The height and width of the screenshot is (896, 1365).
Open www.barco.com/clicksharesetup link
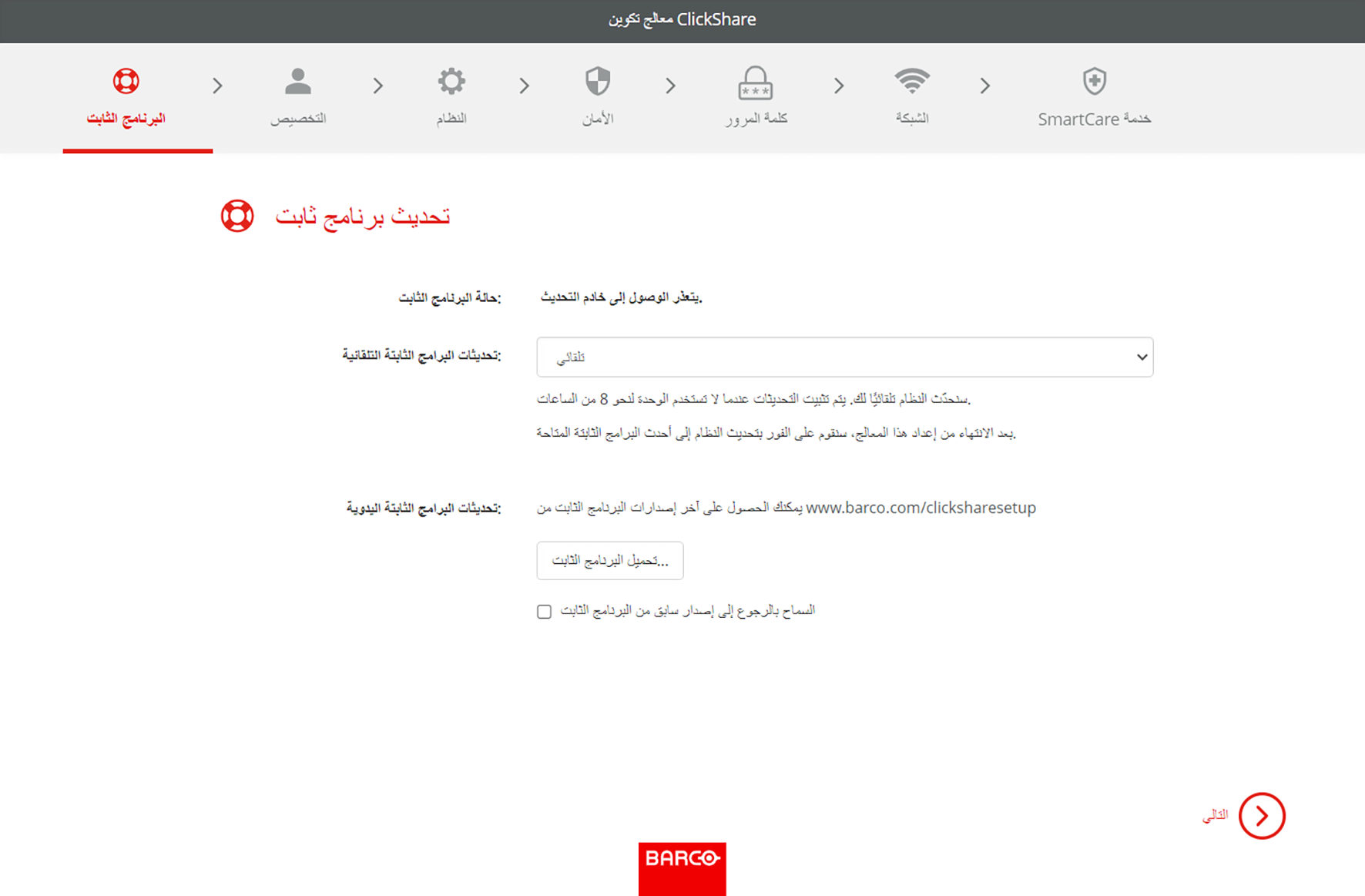pos(921,508)
